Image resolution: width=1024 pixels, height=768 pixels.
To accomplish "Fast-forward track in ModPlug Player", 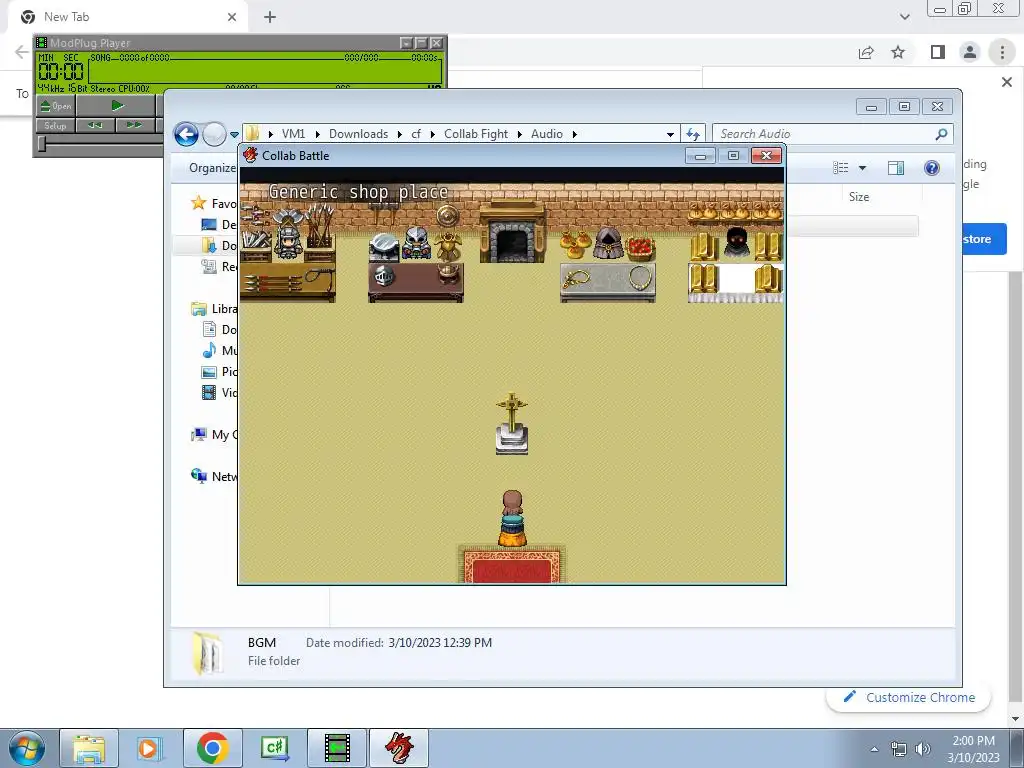I will pyautogui.click(x=135, y=125).
